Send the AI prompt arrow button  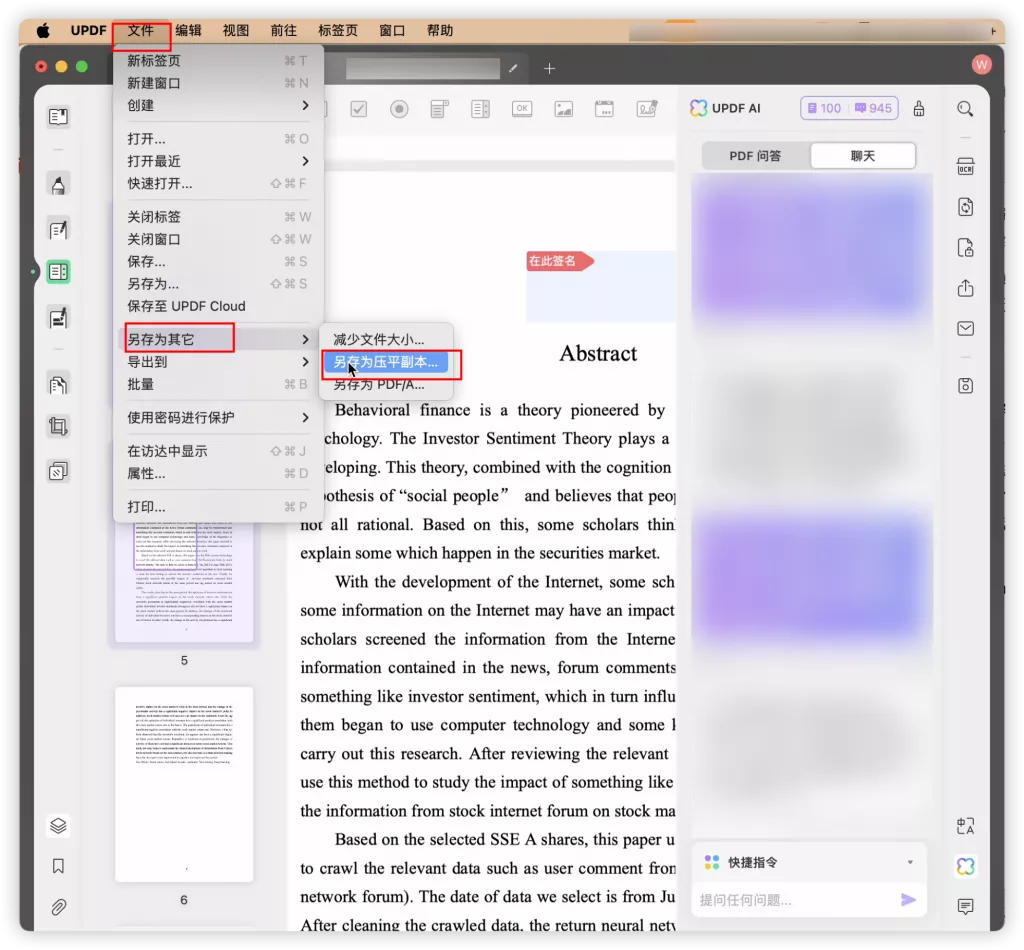tap(908, 900)
